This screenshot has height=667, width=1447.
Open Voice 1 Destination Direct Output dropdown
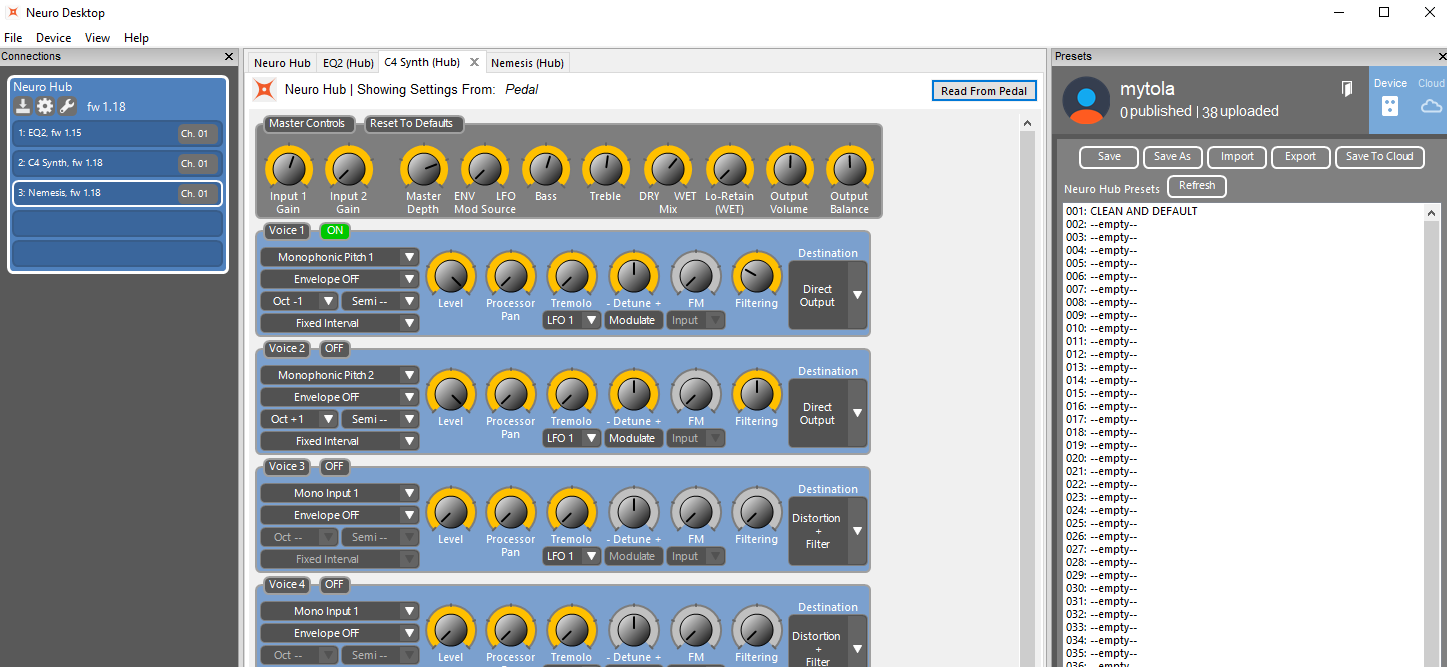[828, 295]
